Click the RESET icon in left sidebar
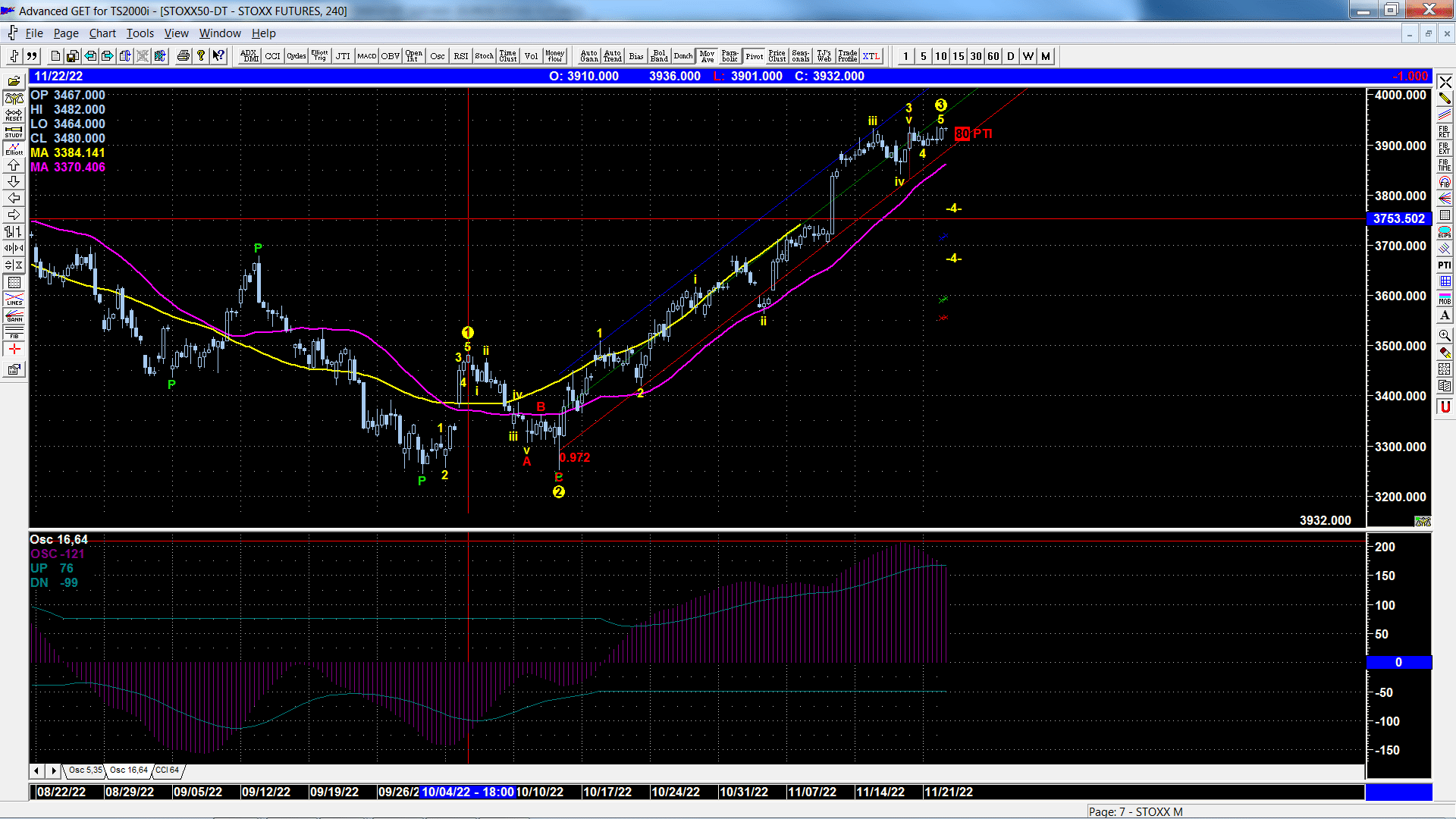Image resolution: width=1456 pixels, height=819 pixels. point(14,115)
